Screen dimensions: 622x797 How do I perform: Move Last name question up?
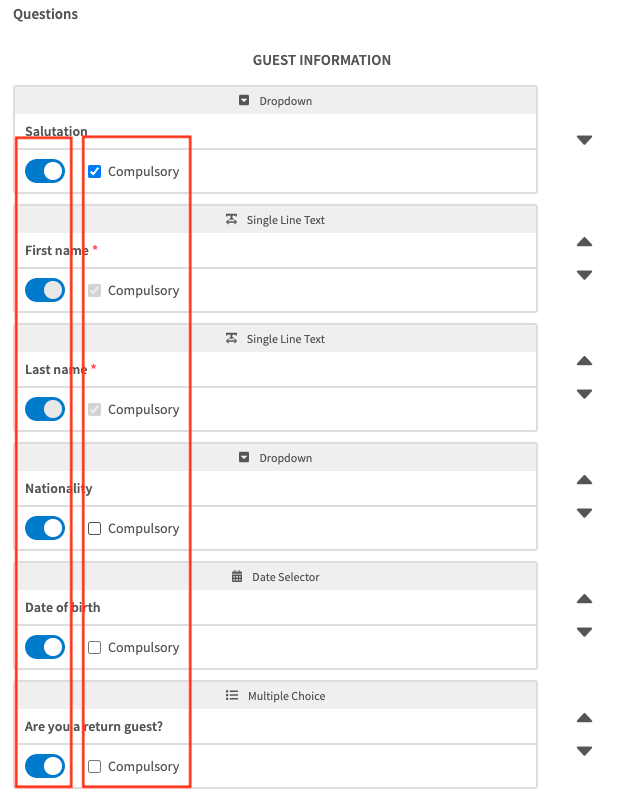coord(585,361)
